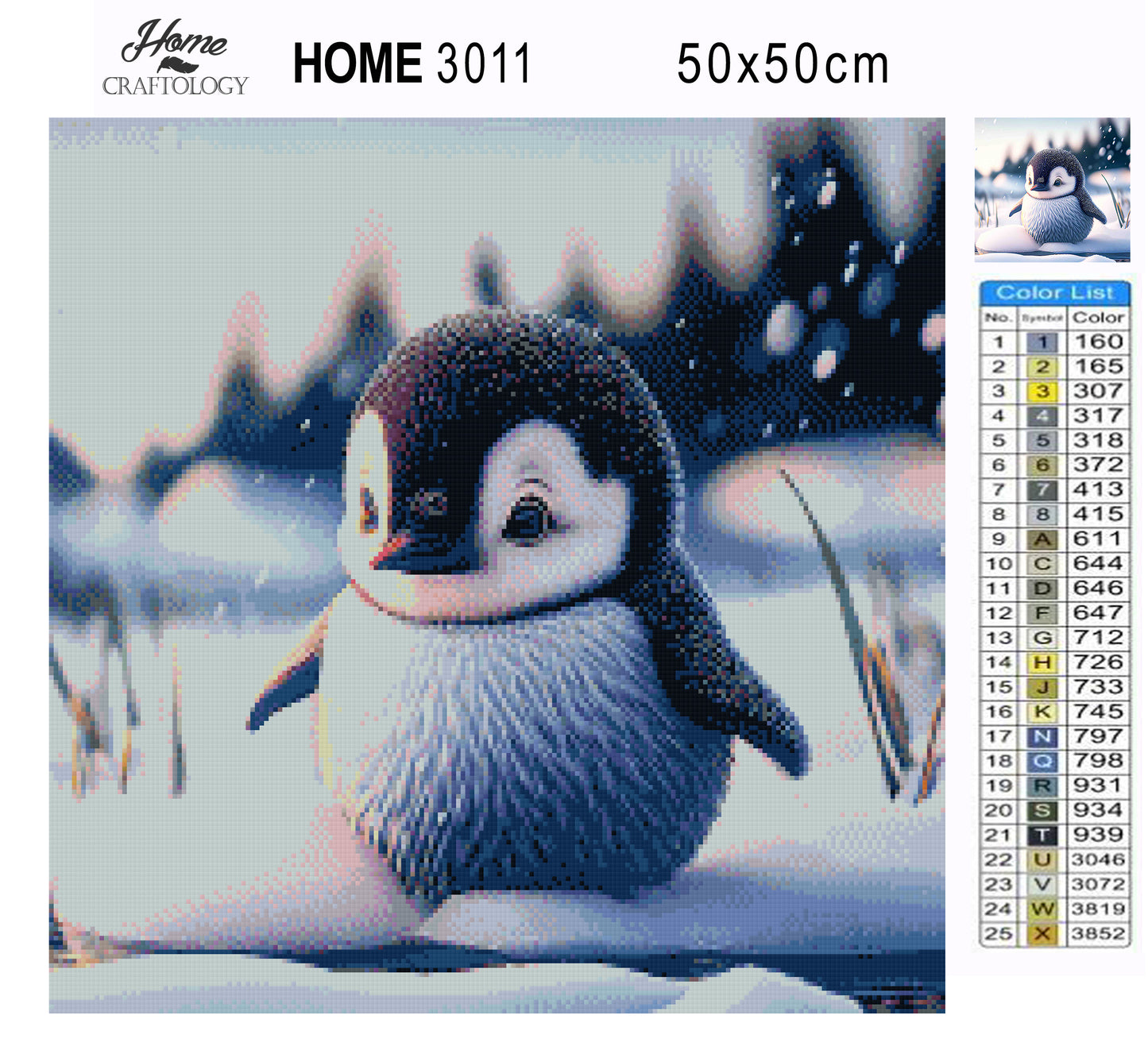Pick symbol J swatch for color 733
Screen dimensions: 1148x1054
(x=1042, y=687)
